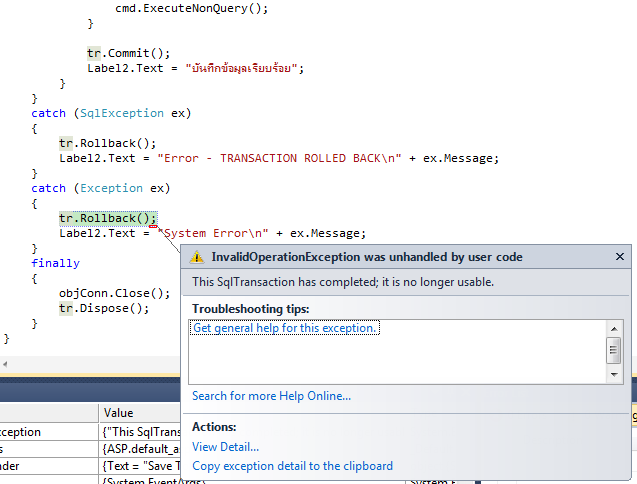Click 'catch (SqlException ex)' line
637x484 pixels.
[x=111, y=113]
